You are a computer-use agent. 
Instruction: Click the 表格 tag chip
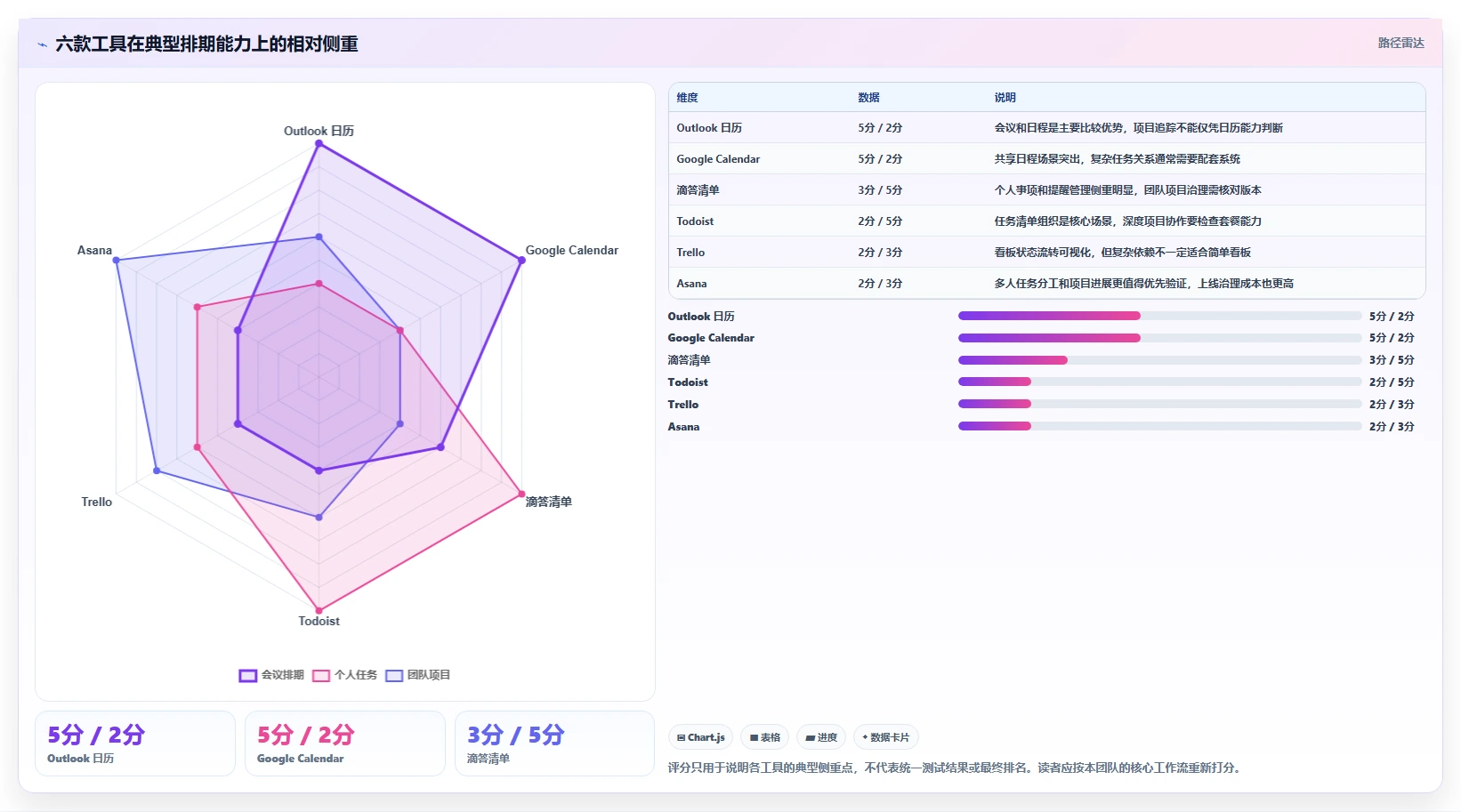tap(764, 737)
